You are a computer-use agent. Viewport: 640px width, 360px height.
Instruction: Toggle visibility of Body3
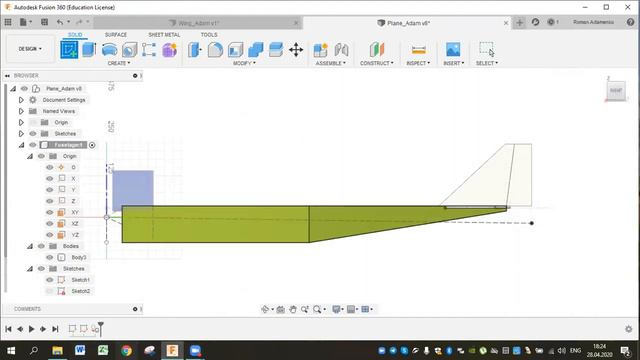[50, 257]
